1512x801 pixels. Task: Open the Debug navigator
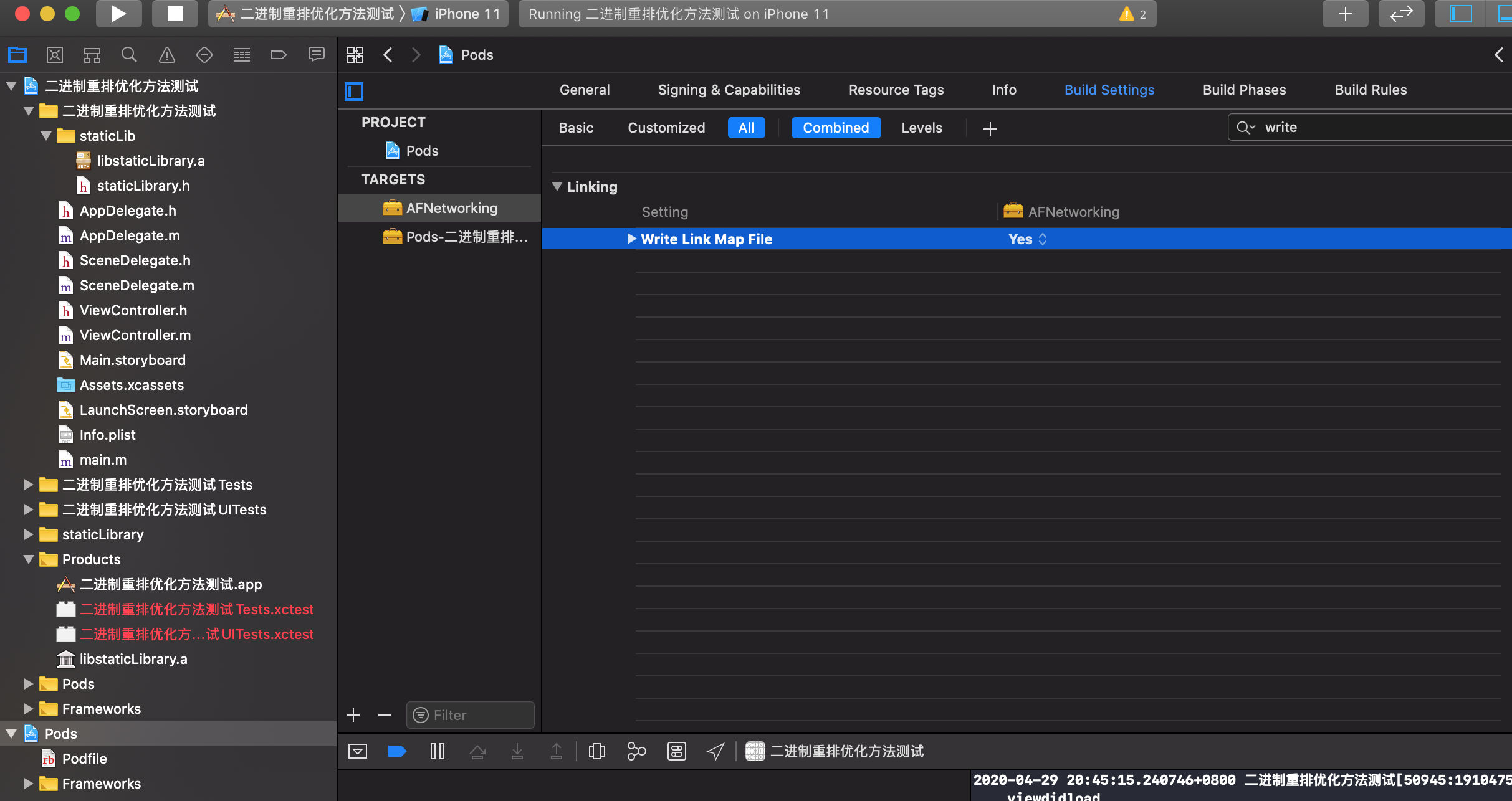point(242,55)
